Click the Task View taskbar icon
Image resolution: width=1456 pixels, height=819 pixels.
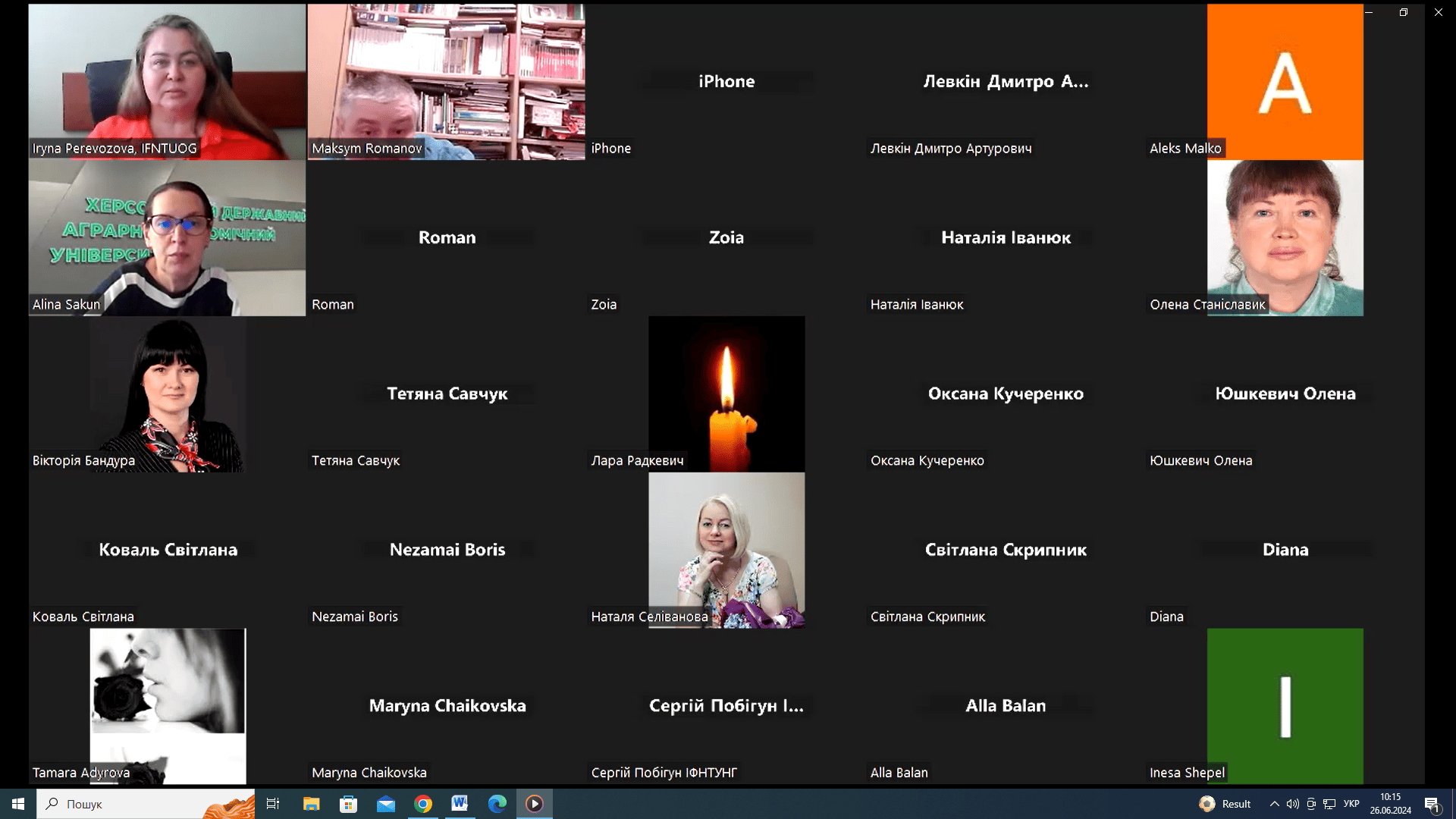coord(273,804)
